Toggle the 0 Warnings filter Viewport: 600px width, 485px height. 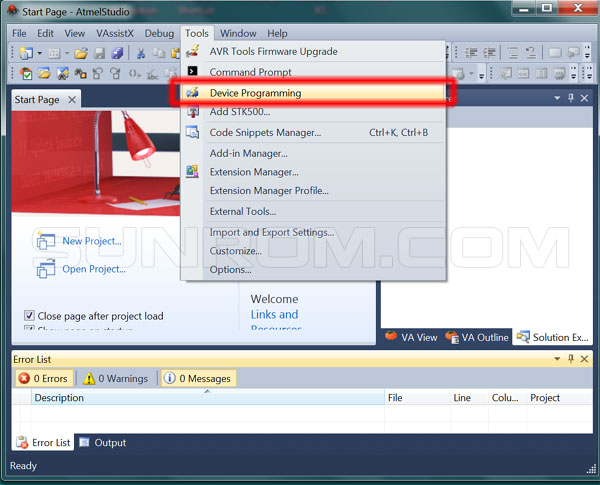116,378
